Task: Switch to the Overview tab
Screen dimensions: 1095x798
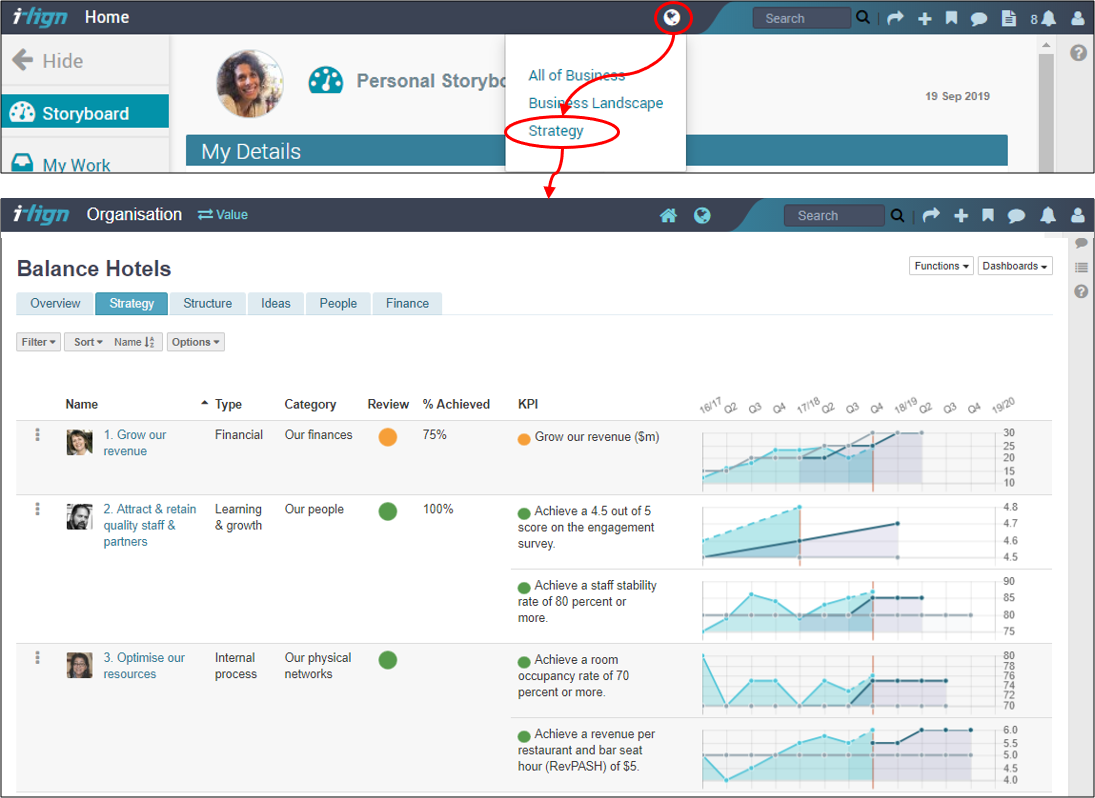Action: [x=55, y=303]
